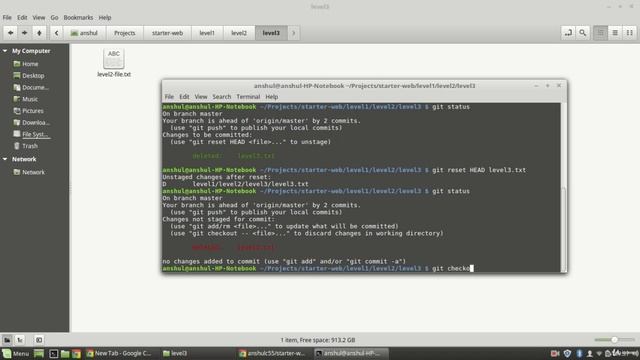Open the user account tray icon
Viewport: 640px width, 360px height.
click(590, 353)
